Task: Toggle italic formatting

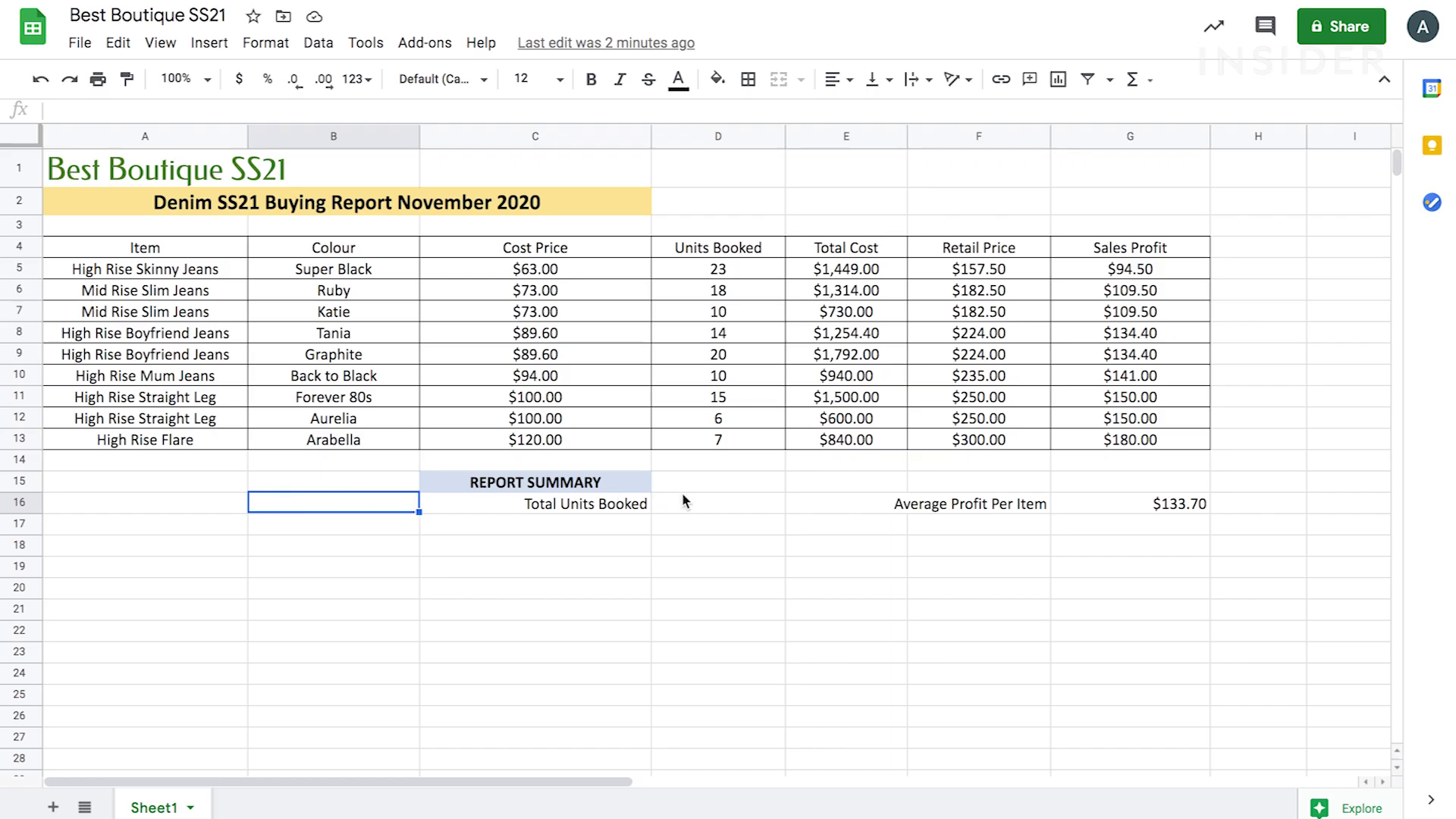Action: pyautogui.click(x=620, y=79)
